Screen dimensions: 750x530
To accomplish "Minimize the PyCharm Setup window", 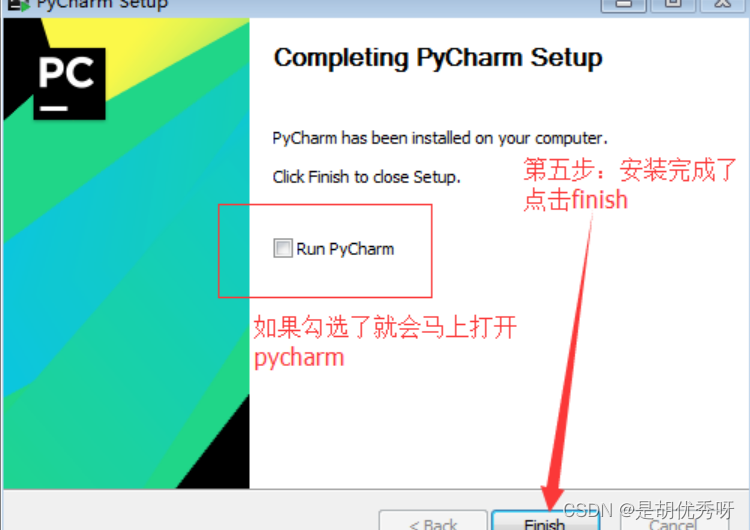I will (x=623, y=5).
